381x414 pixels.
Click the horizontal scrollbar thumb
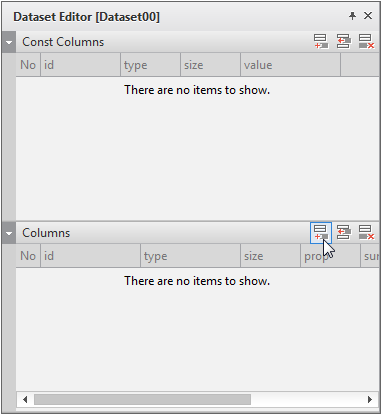[x=142, y=399]
